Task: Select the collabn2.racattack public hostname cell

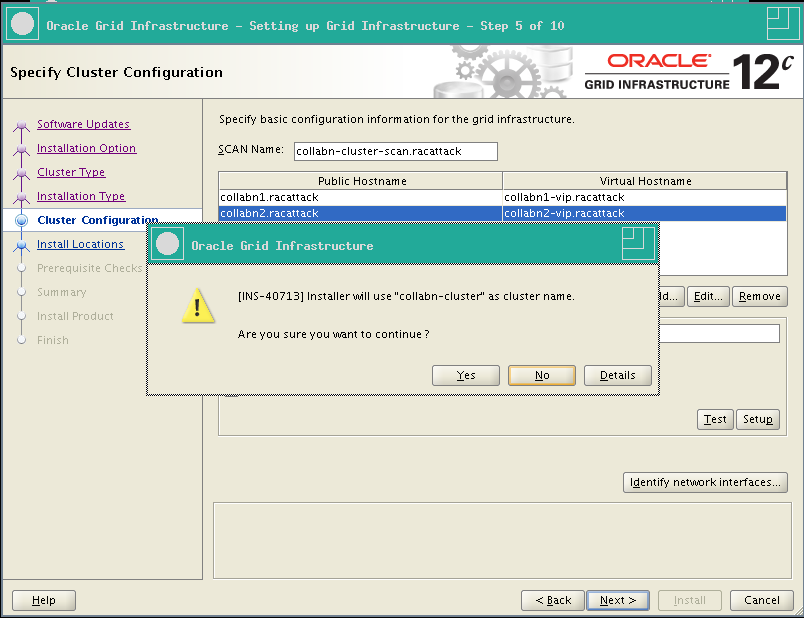Action: [360, 213]
